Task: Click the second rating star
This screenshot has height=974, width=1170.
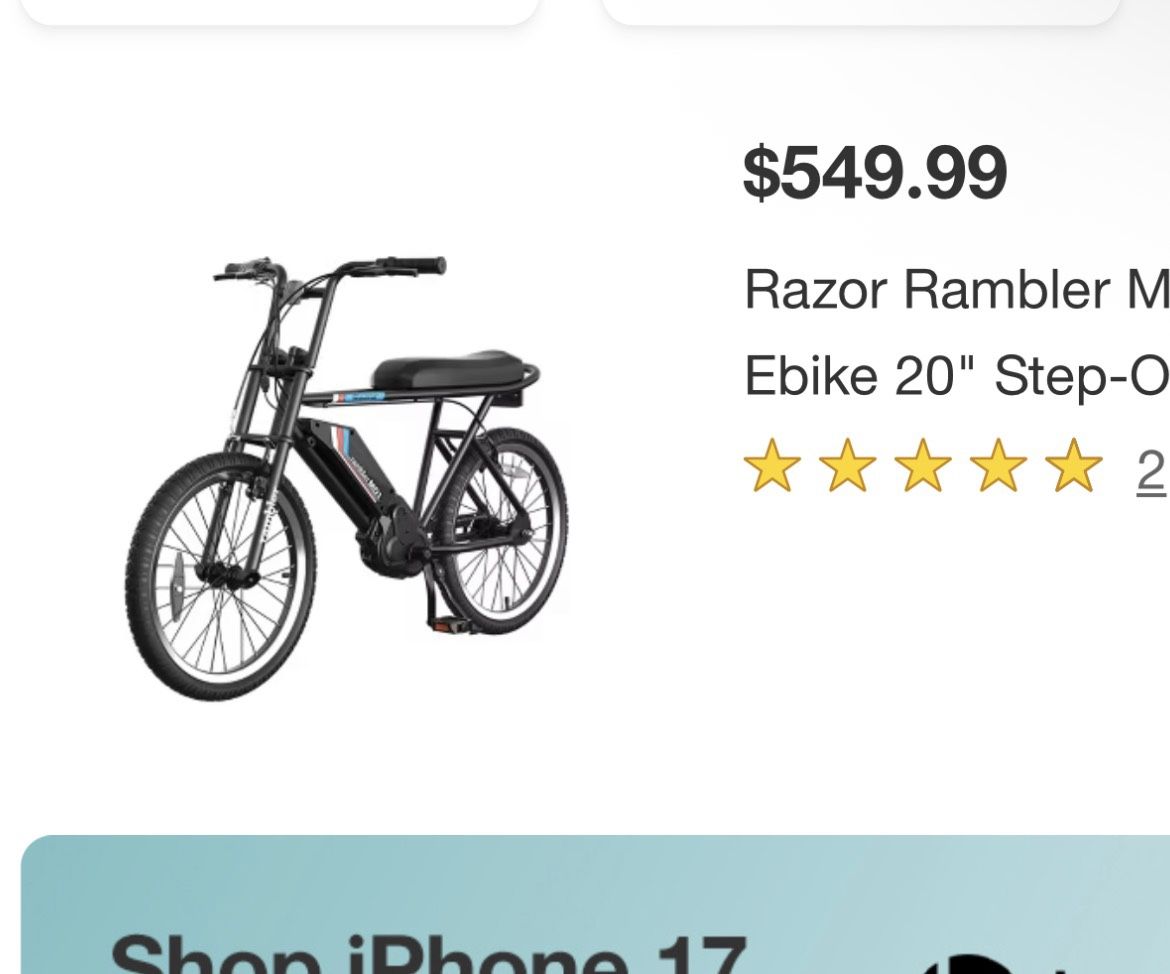Action: pyautogui.click(x=848, y=465)
